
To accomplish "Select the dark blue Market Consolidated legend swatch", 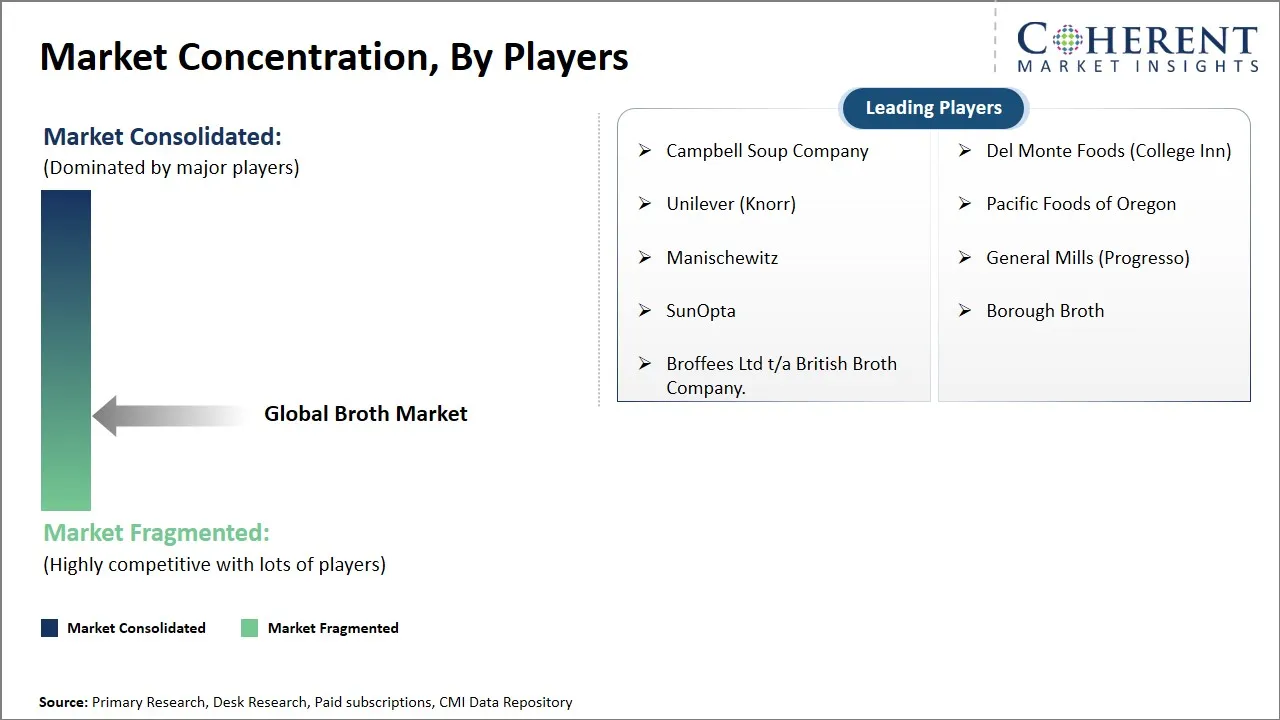I will point(49,628).
